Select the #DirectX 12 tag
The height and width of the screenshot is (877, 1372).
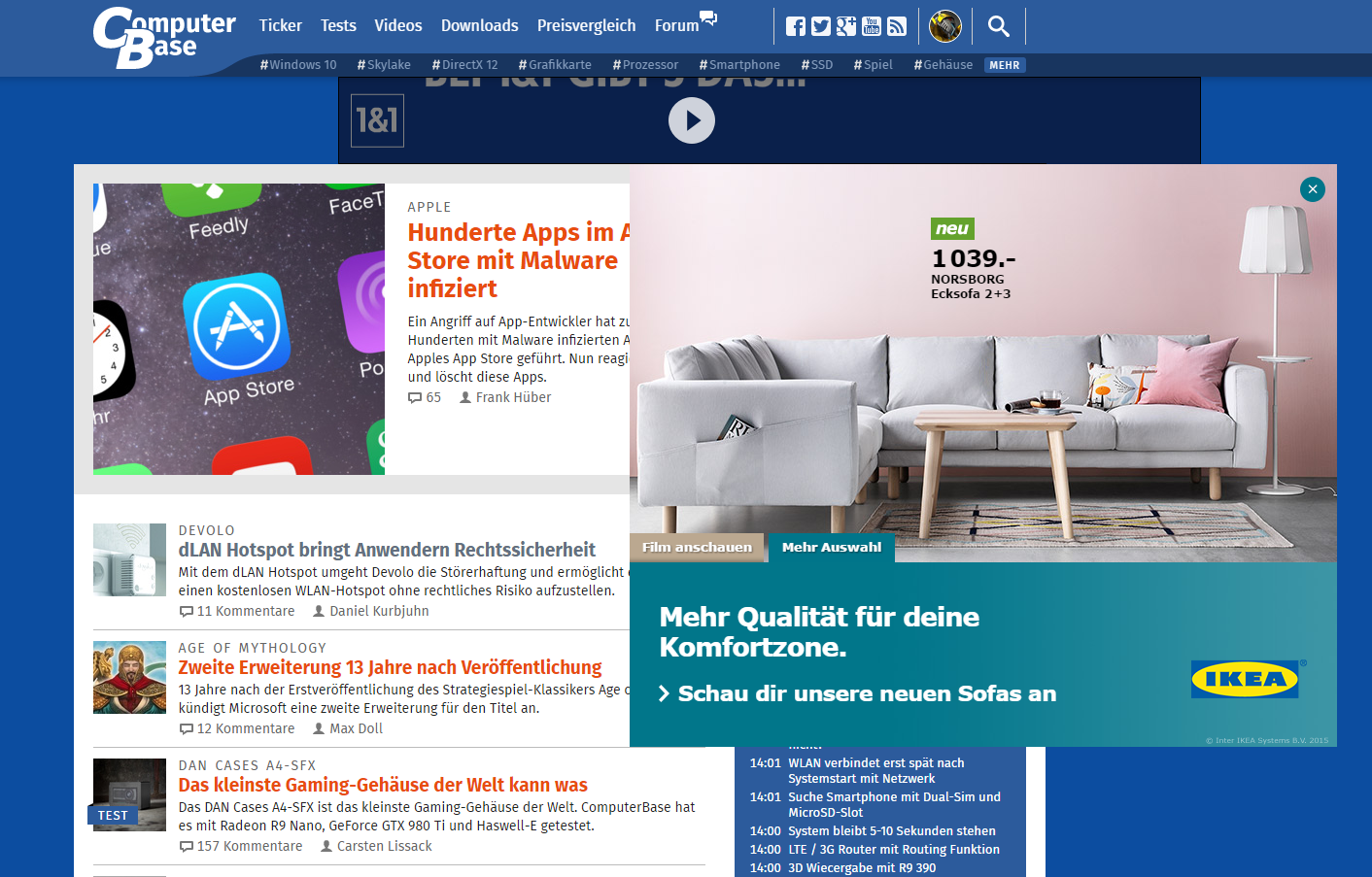point(464,65)
